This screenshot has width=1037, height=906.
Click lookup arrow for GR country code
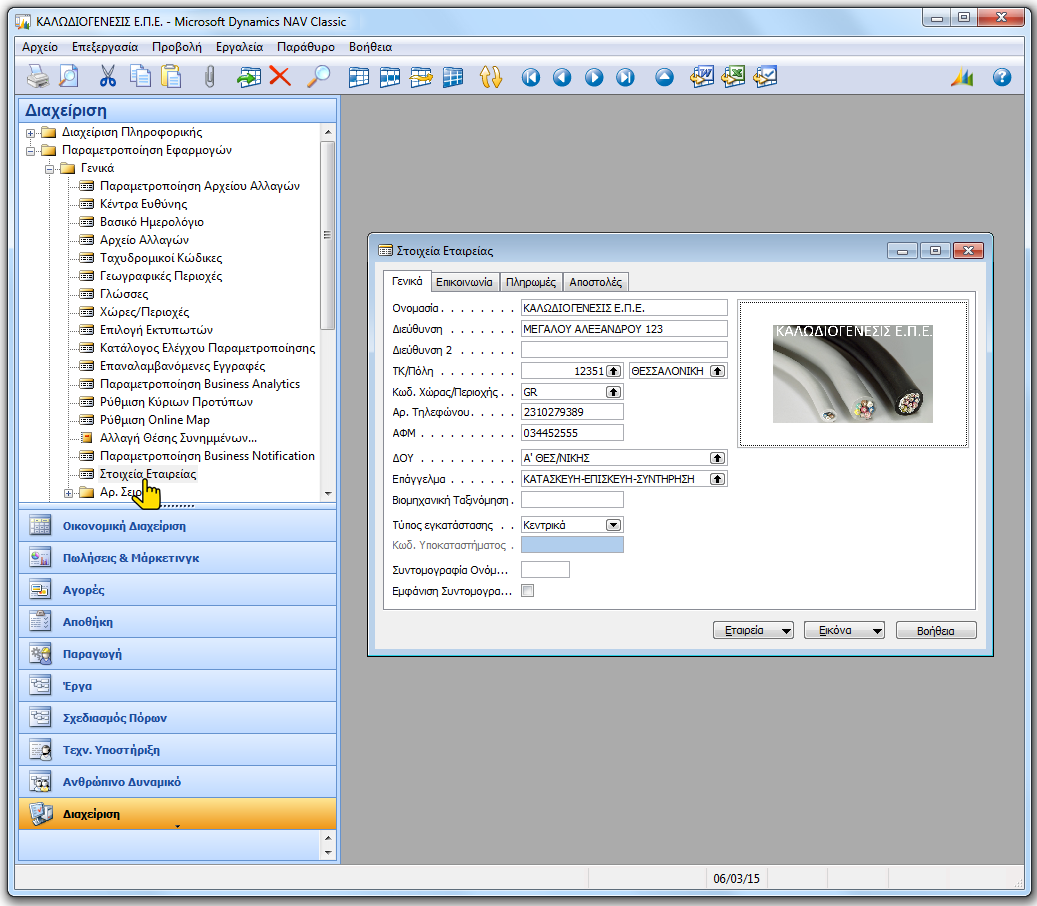pyautogui.click(x=614, y=392)
